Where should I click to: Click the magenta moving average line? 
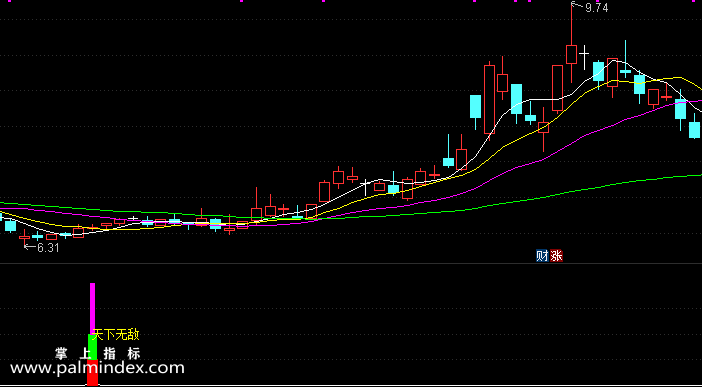tap(582, 137)
